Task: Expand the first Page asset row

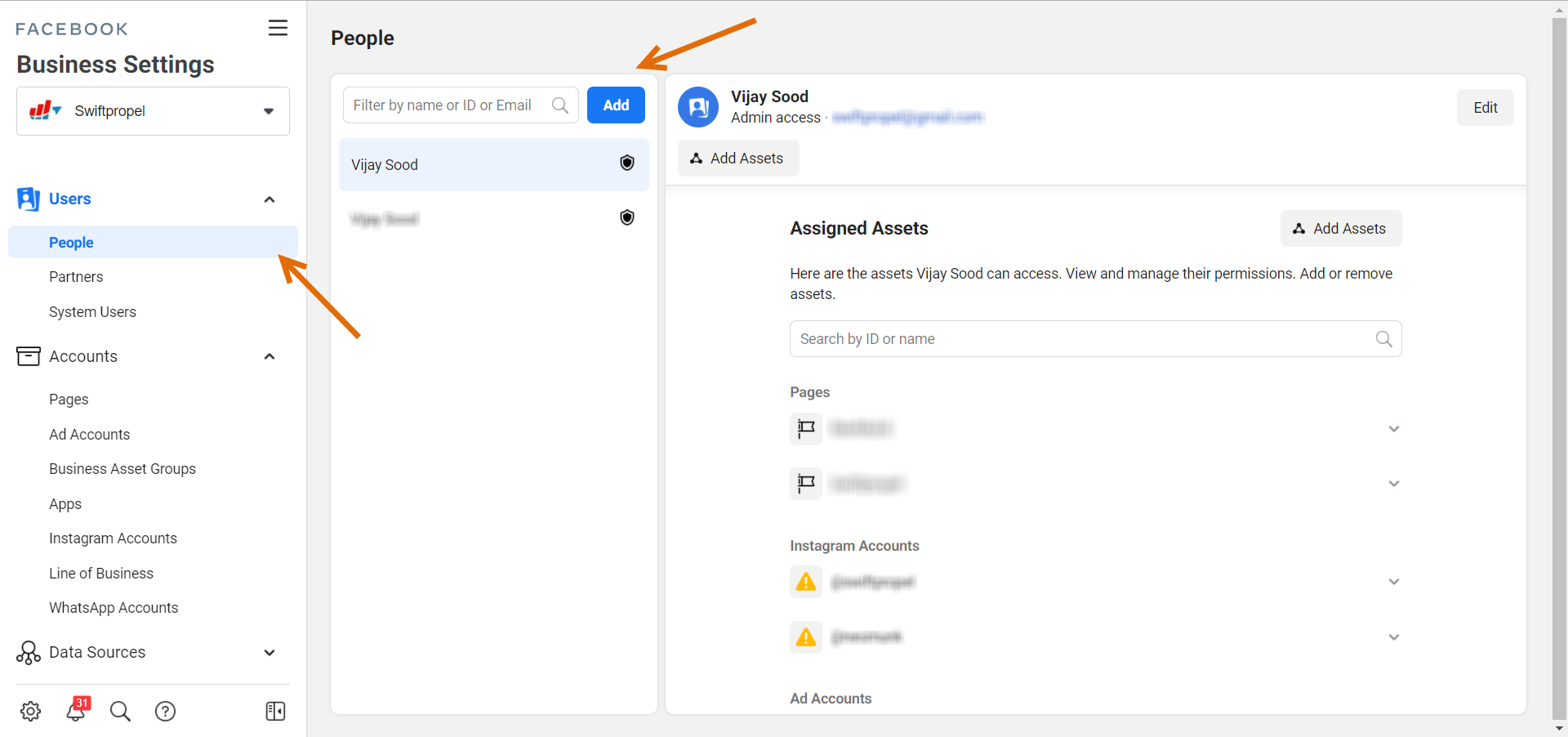Action: [1393, 429]
